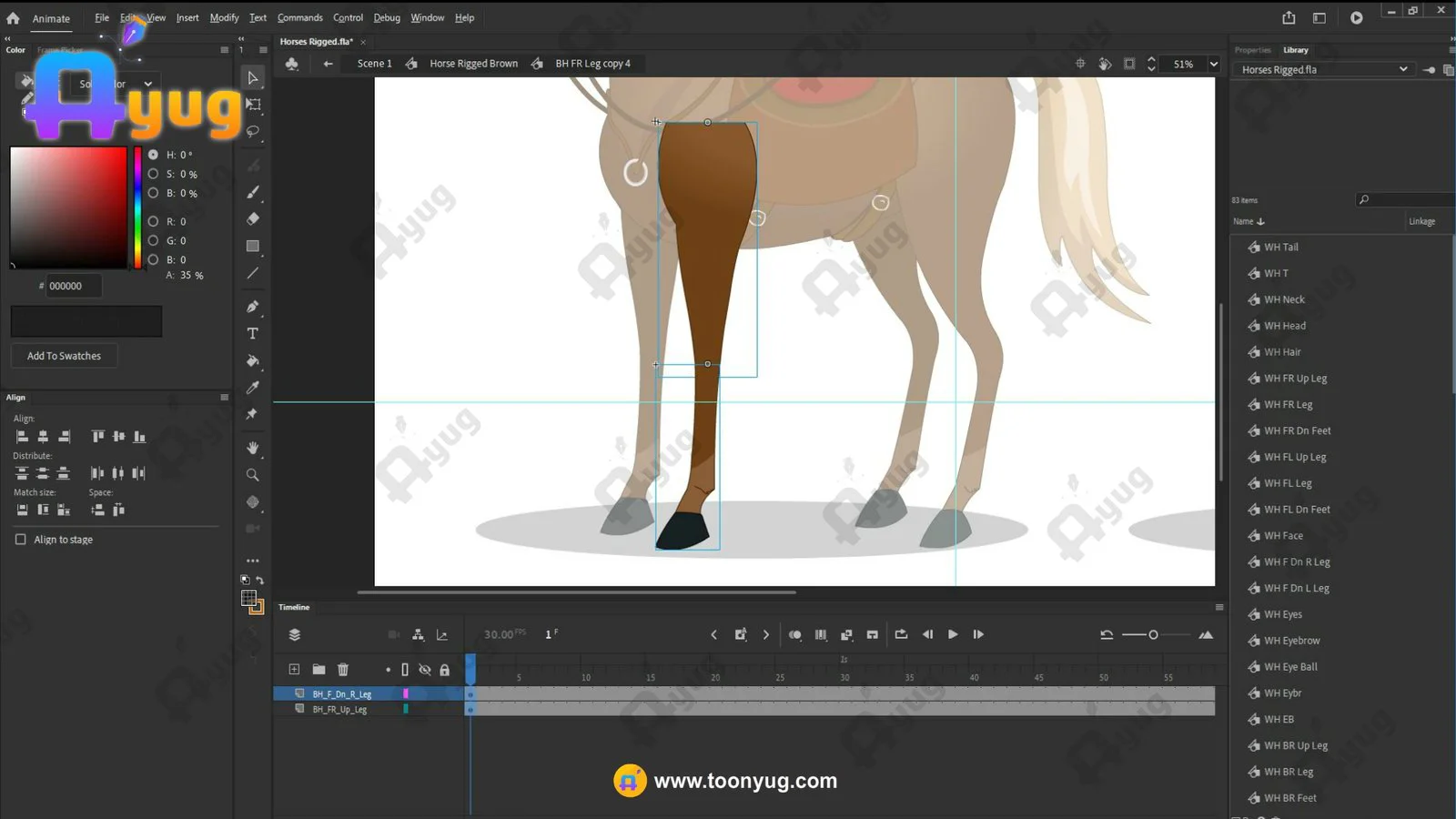The image size is (1456, 819).
Task: Choose the Zoom magnifier tool
Action: [253, 475]
